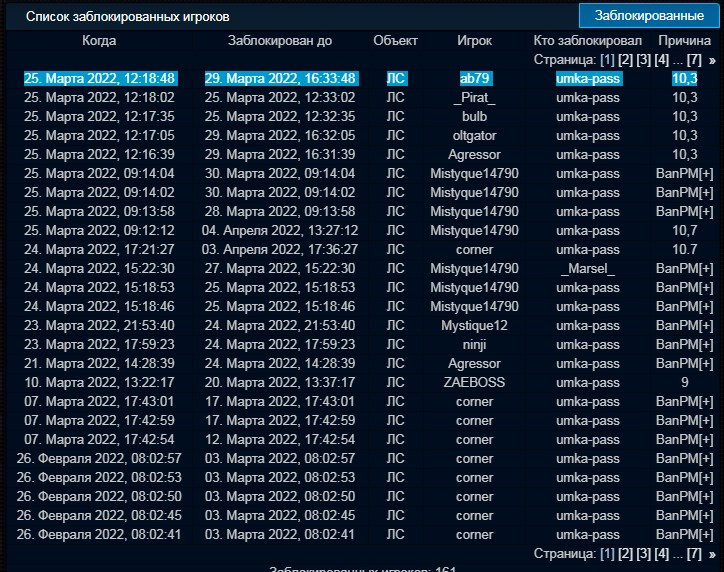Click the Игрок column header

click(x=474, y=41)
